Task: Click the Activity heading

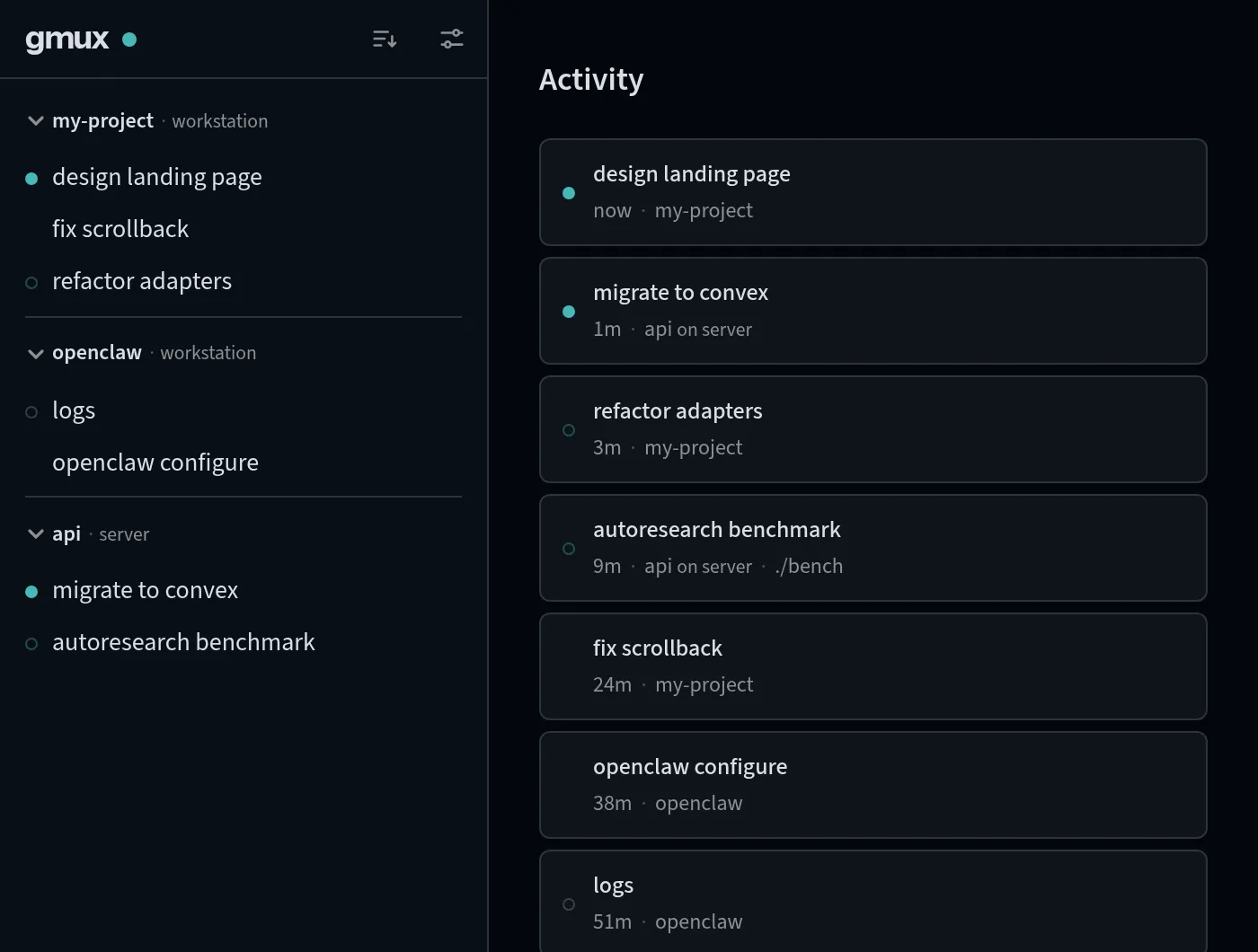Action: [591, 80]
